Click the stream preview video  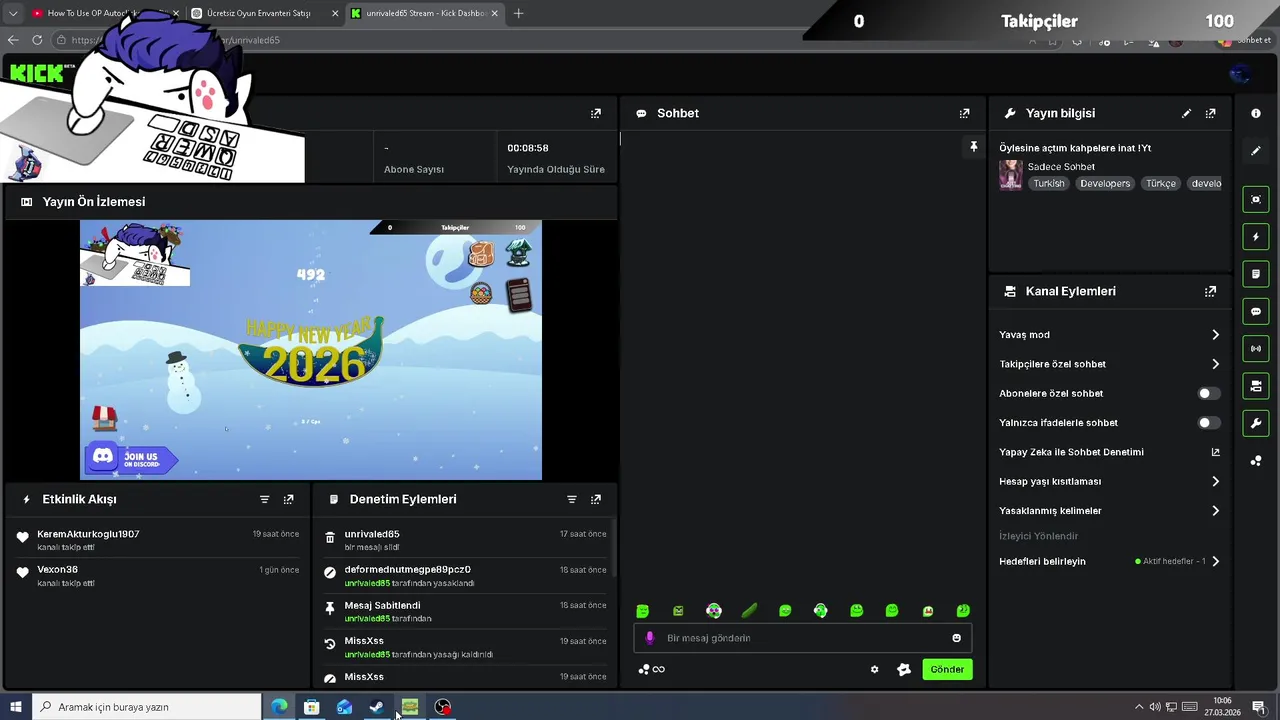pos(311,350)
